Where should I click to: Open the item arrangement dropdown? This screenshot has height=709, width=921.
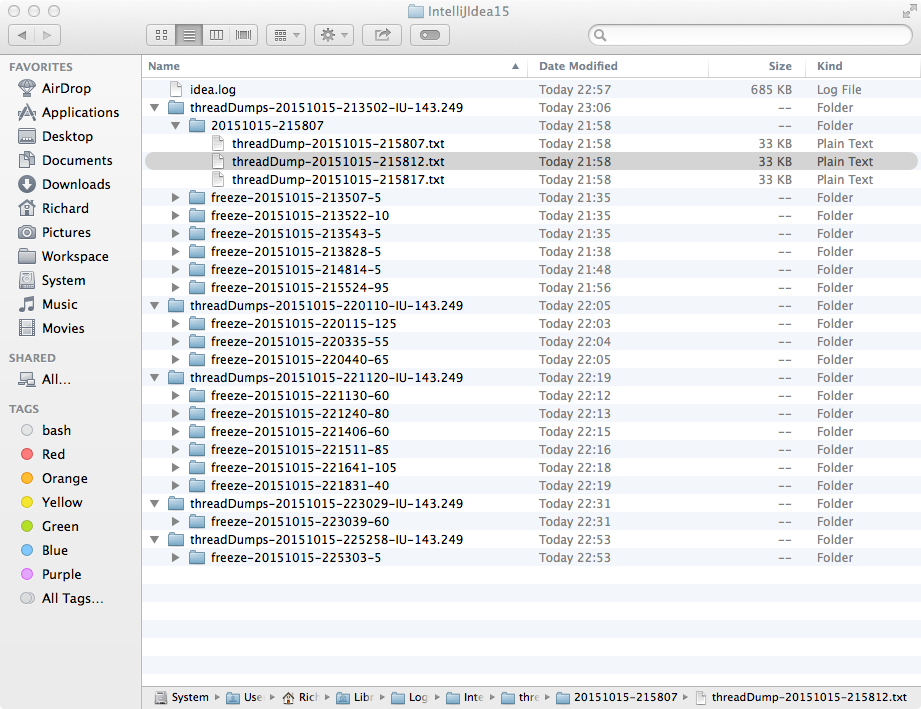tap(286, 35)
